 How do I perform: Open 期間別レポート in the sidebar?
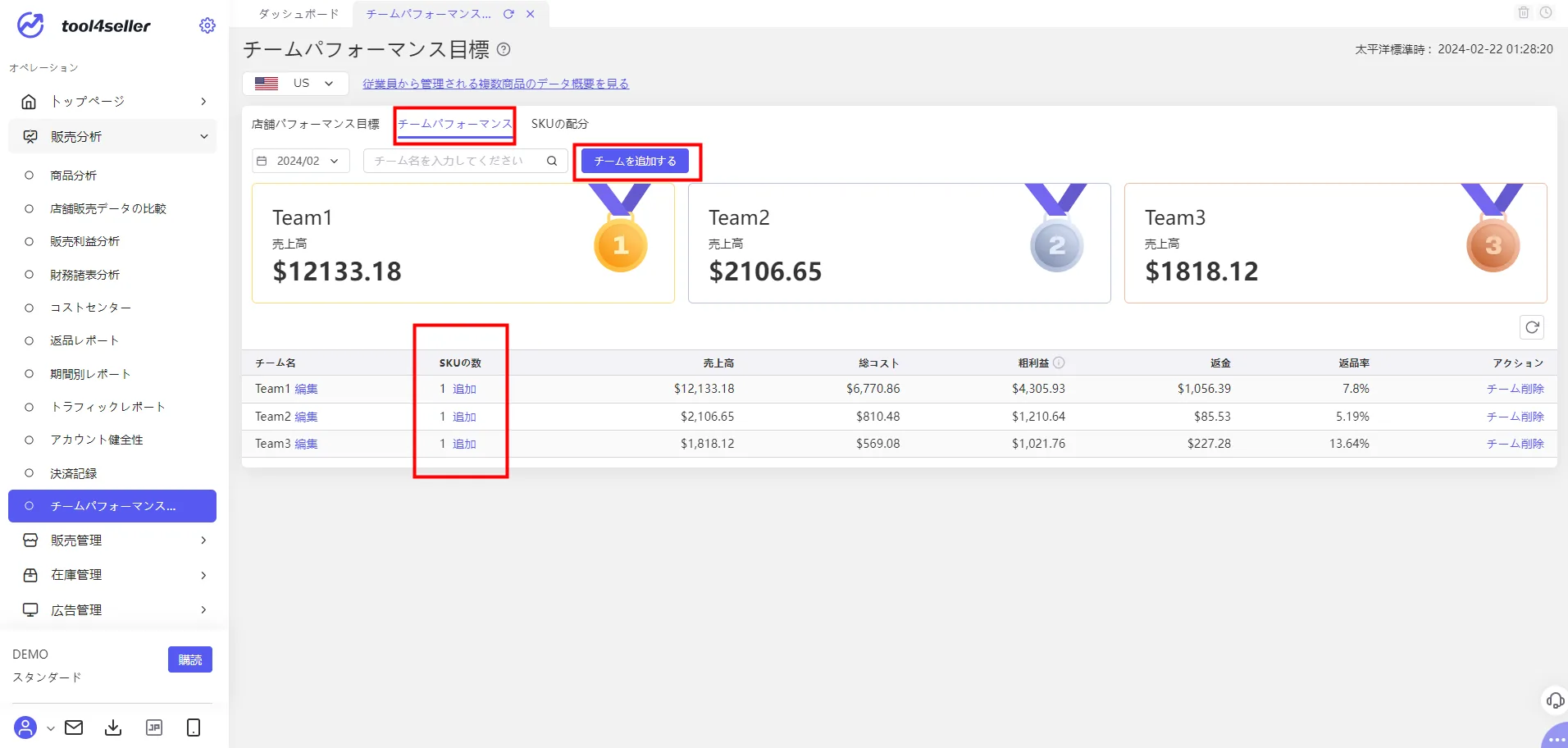[90, 374]
